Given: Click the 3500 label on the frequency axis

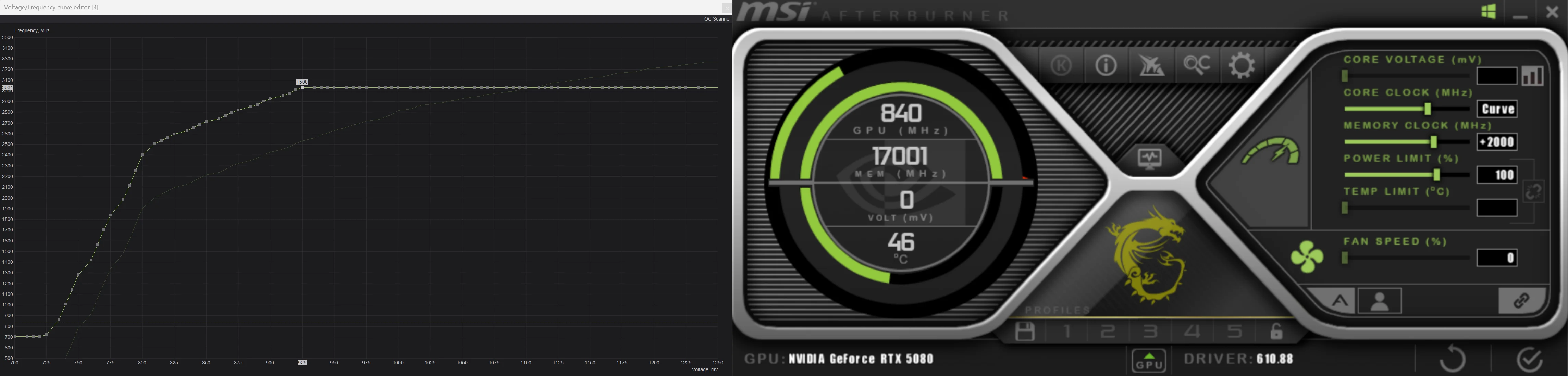Looking at the screenshot, I should point(7,38).
